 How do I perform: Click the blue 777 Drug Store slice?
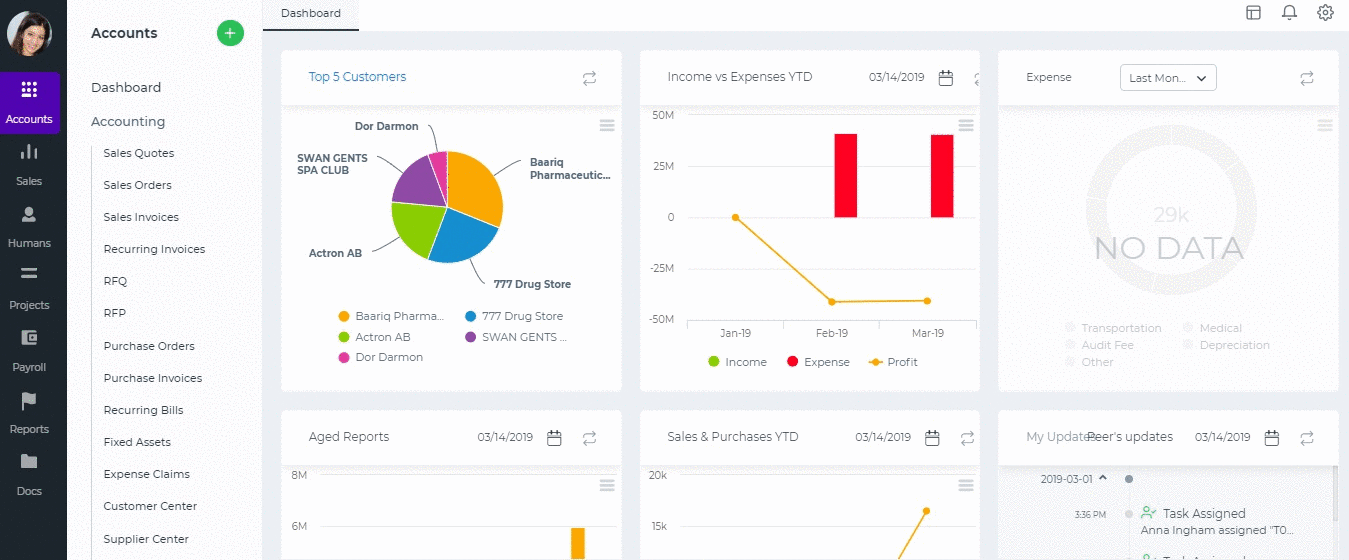(x=464, y=236)
